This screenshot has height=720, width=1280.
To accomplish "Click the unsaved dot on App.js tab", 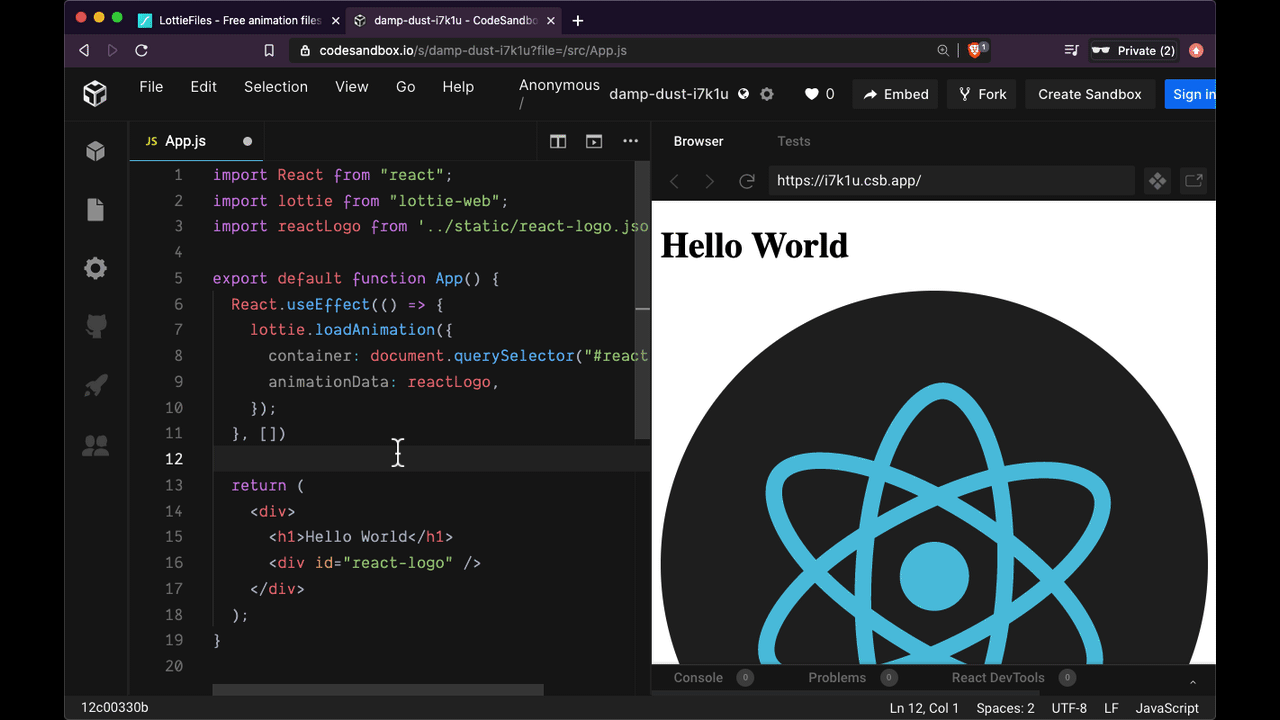I will click(x=247, y=141).
